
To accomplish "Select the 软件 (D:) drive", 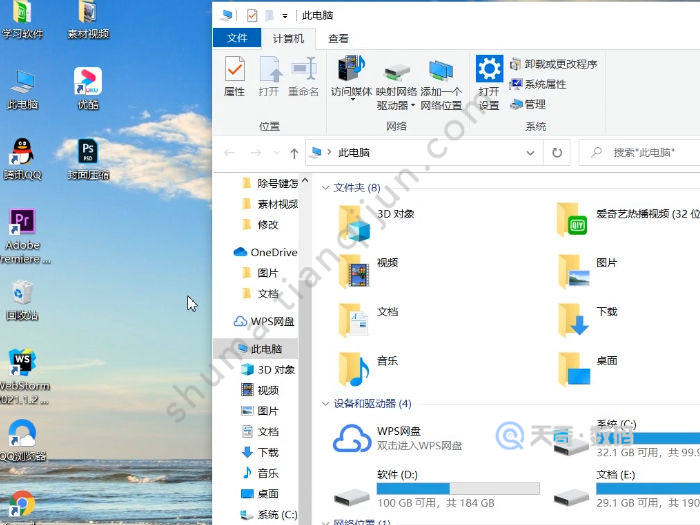I will (x=437, y=488).
